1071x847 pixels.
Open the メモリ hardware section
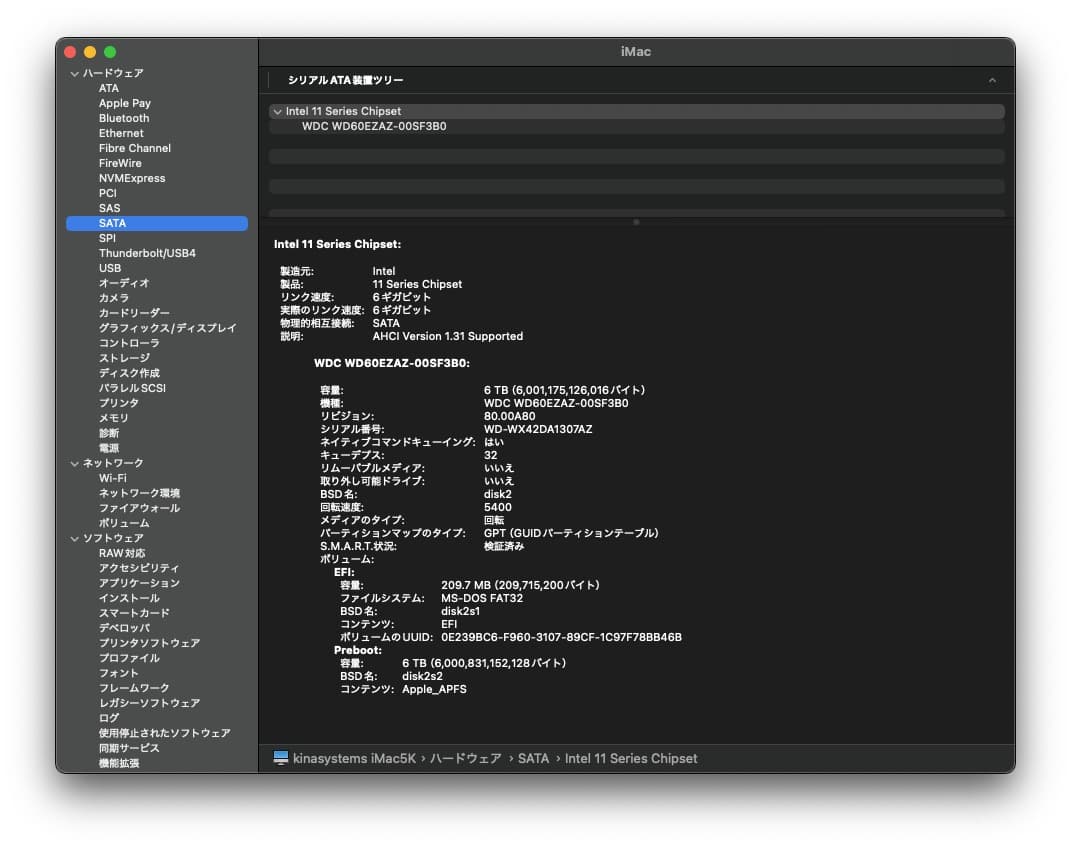point(110,418)
